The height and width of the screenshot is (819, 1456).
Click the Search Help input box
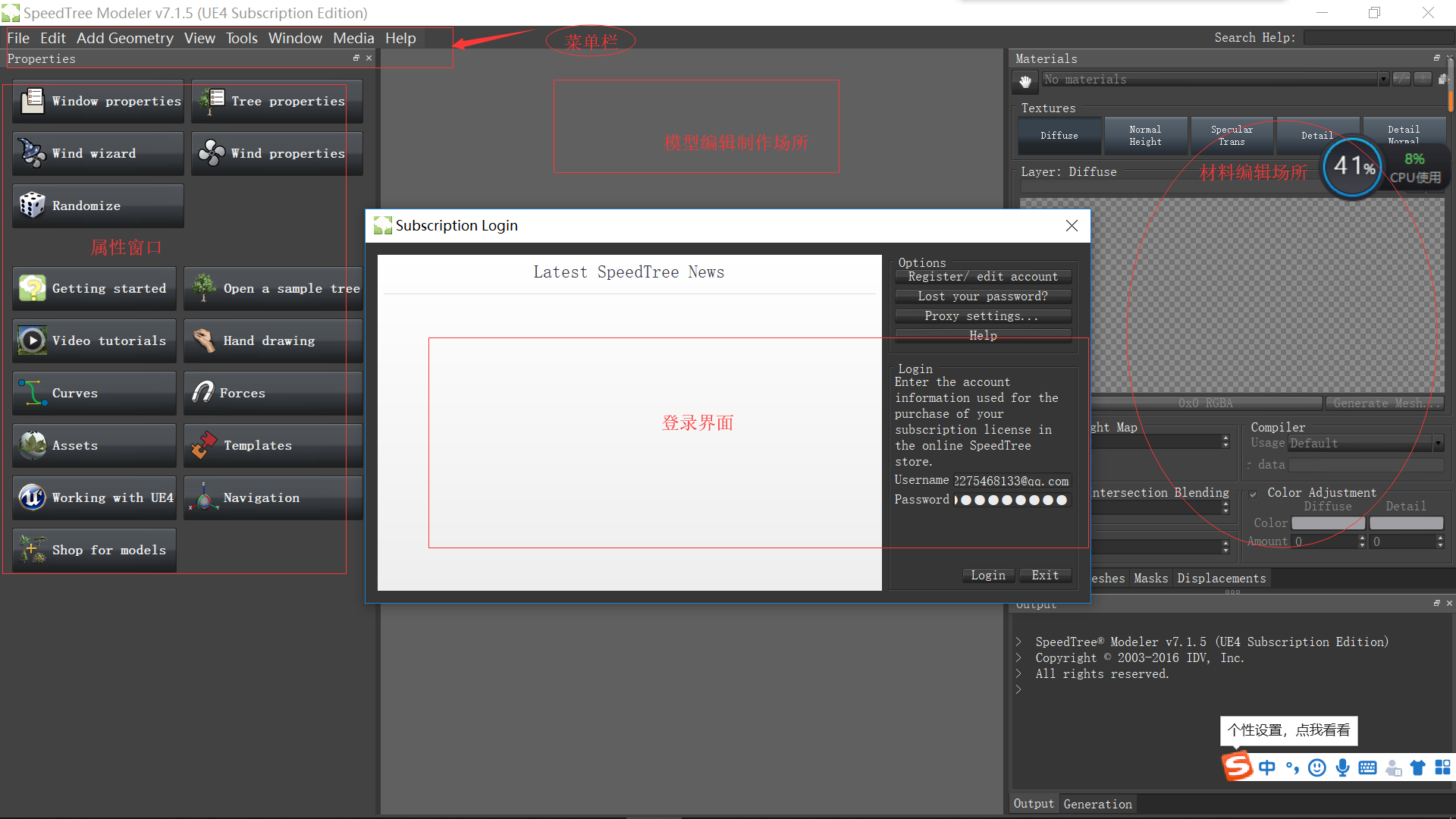(x=1378, y=37)
